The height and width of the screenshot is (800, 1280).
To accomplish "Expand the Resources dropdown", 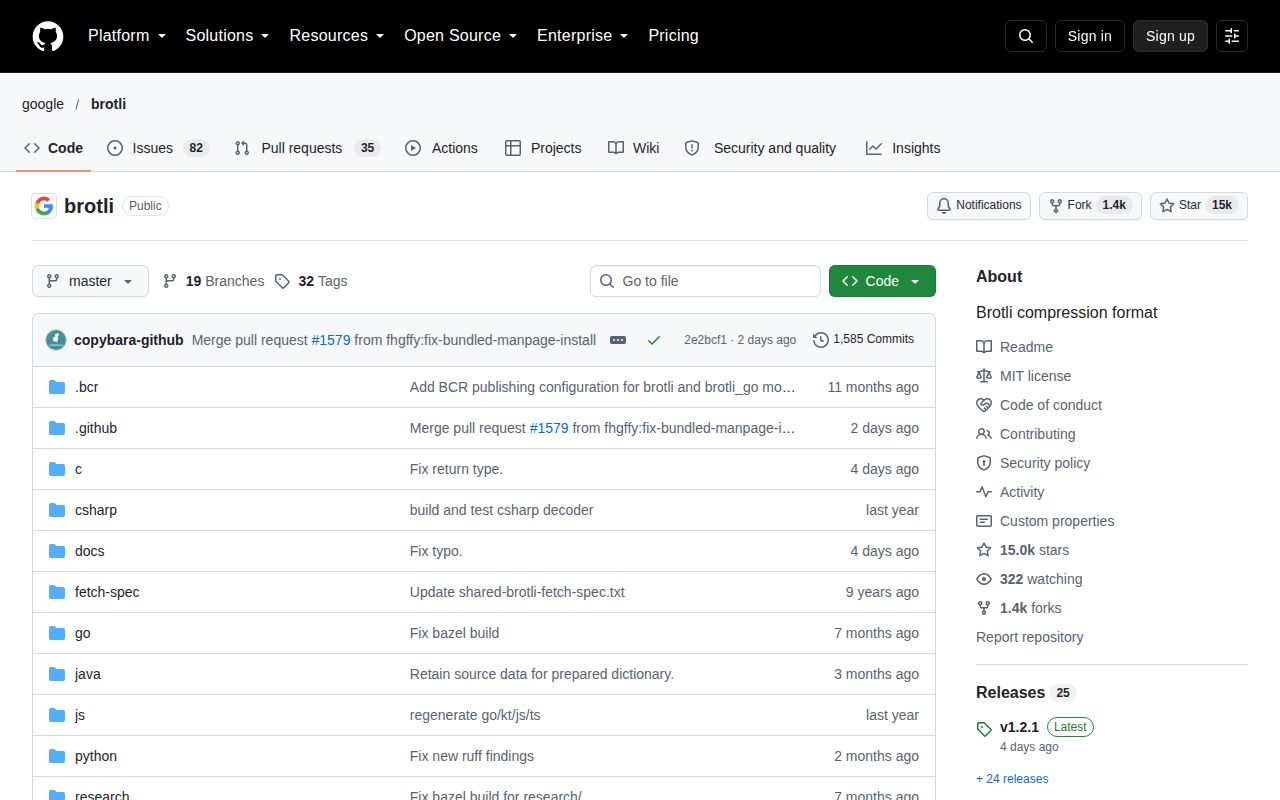I will tap(337, 36).
